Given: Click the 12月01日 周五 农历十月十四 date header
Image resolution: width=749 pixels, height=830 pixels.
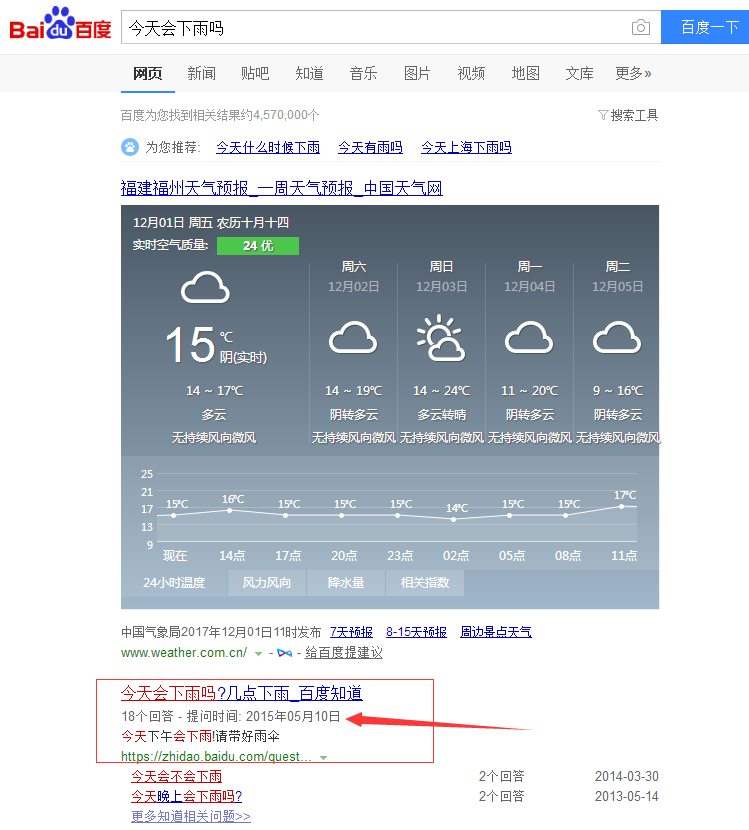Looking at the screenshot, I should [211, 222].
